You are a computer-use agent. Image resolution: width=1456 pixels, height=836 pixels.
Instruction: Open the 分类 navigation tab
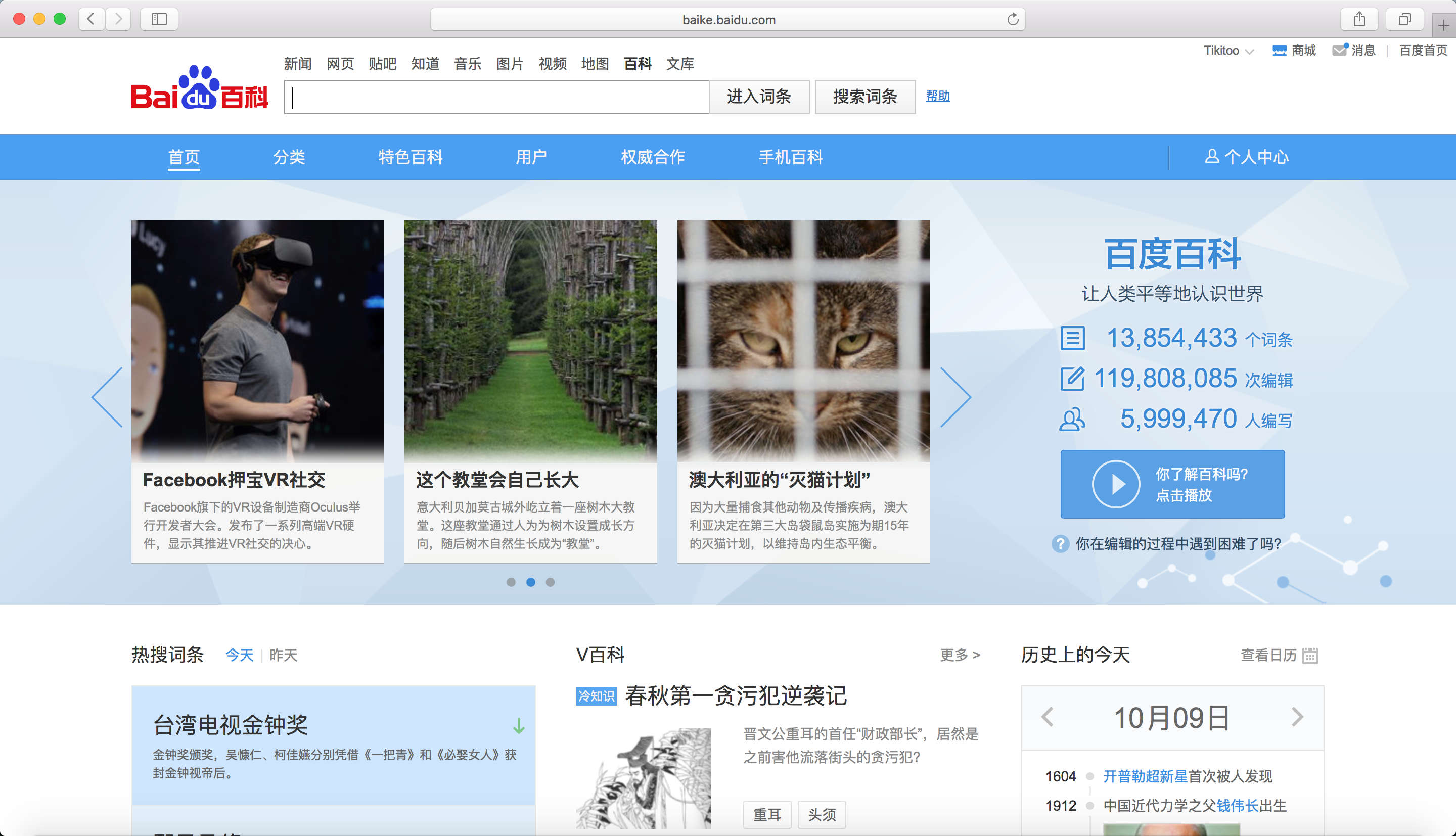[x=289, y=157]
